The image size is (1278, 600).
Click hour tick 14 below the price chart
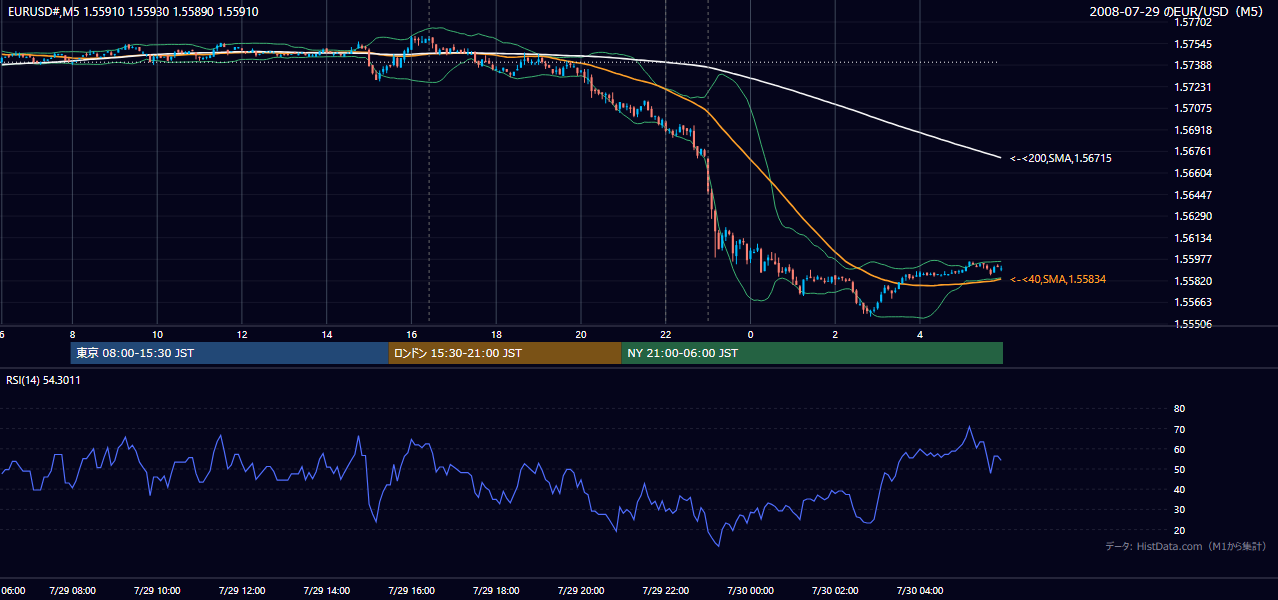click(326, 334)
